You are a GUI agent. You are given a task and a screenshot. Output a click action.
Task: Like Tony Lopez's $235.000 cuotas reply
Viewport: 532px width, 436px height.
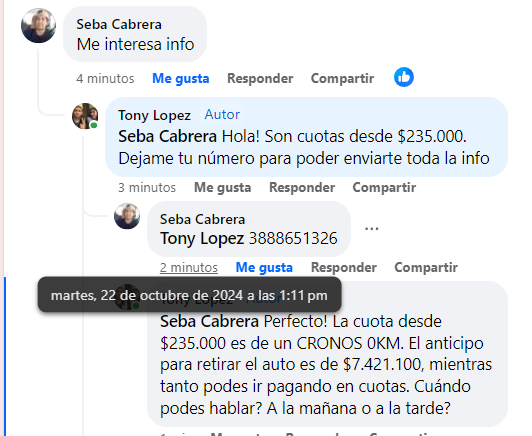click(x=222, y=187)
